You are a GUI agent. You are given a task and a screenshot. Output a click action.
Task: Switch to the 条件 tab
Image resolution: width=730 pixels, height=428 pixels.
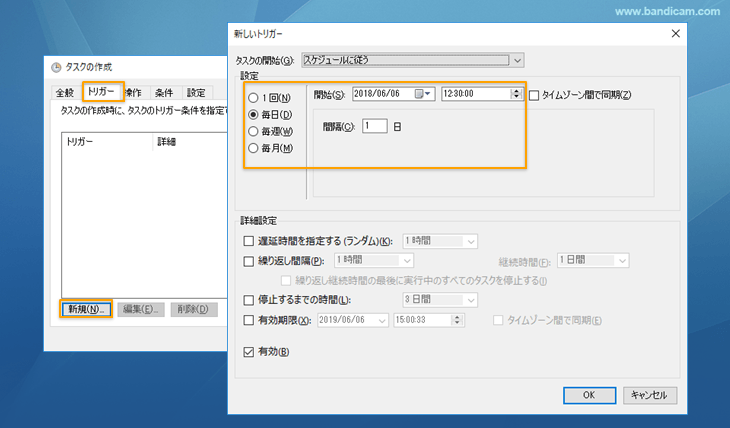[164, 93]
